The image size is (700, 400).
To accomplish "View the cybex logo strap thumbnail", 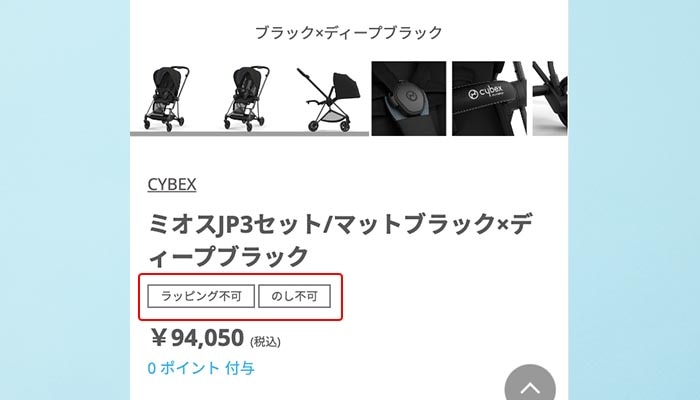I will [x=489, y=98].
